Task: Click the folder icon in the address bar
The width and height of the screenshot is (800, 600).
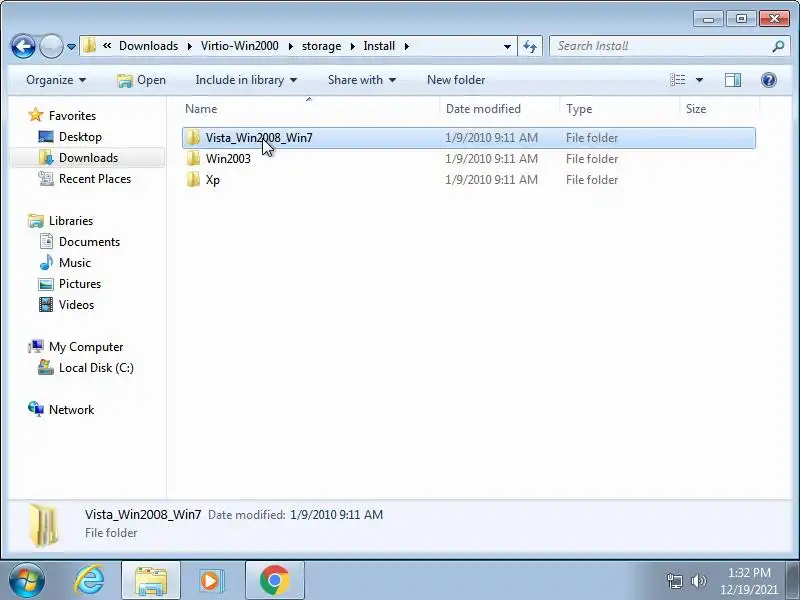Action: [x=90, y=46]
